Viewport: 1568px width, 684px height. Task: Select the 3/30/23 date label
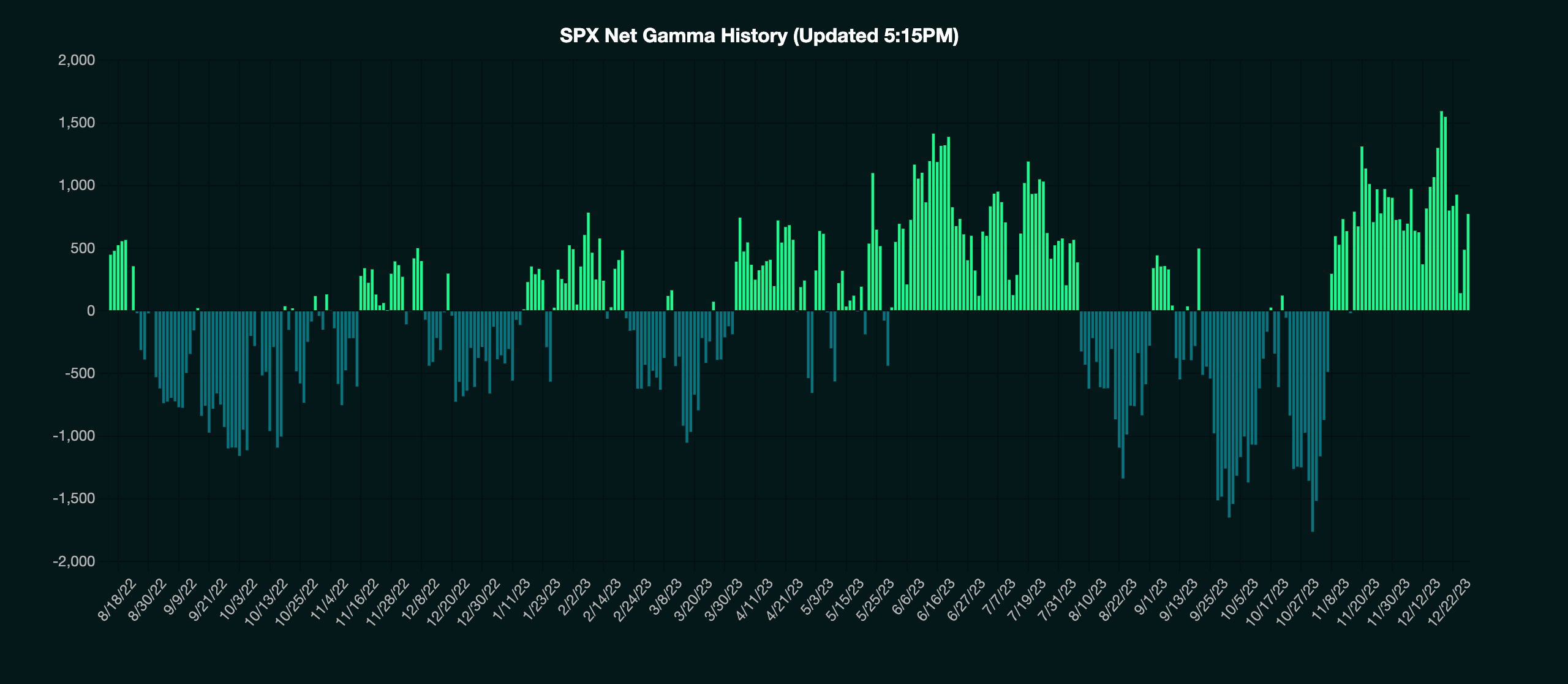tap(723, 600)
